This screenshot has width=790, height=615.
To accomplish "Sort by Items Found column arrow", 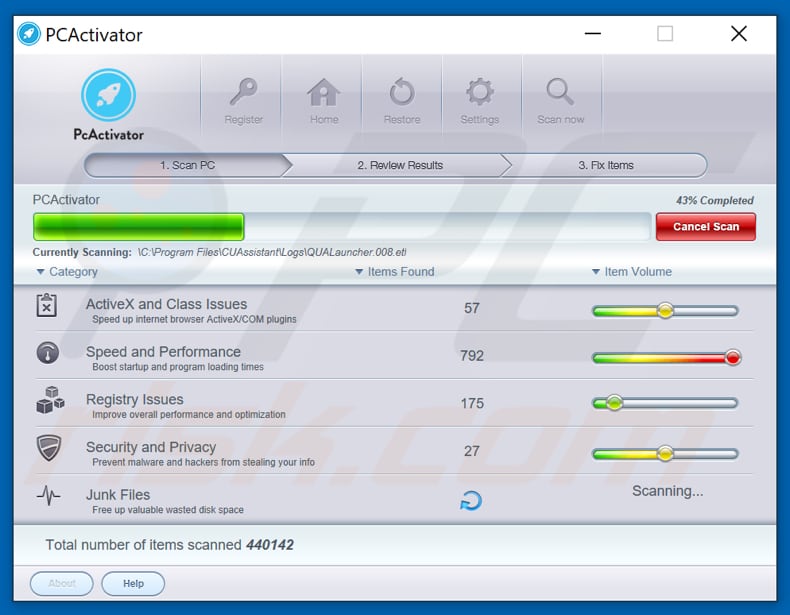I will coord(359,272).
